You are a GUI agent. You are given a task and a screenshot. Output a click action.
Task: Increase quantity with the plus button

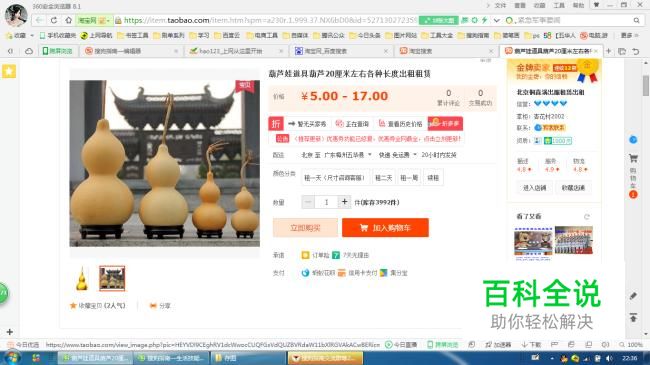point(344,202)
